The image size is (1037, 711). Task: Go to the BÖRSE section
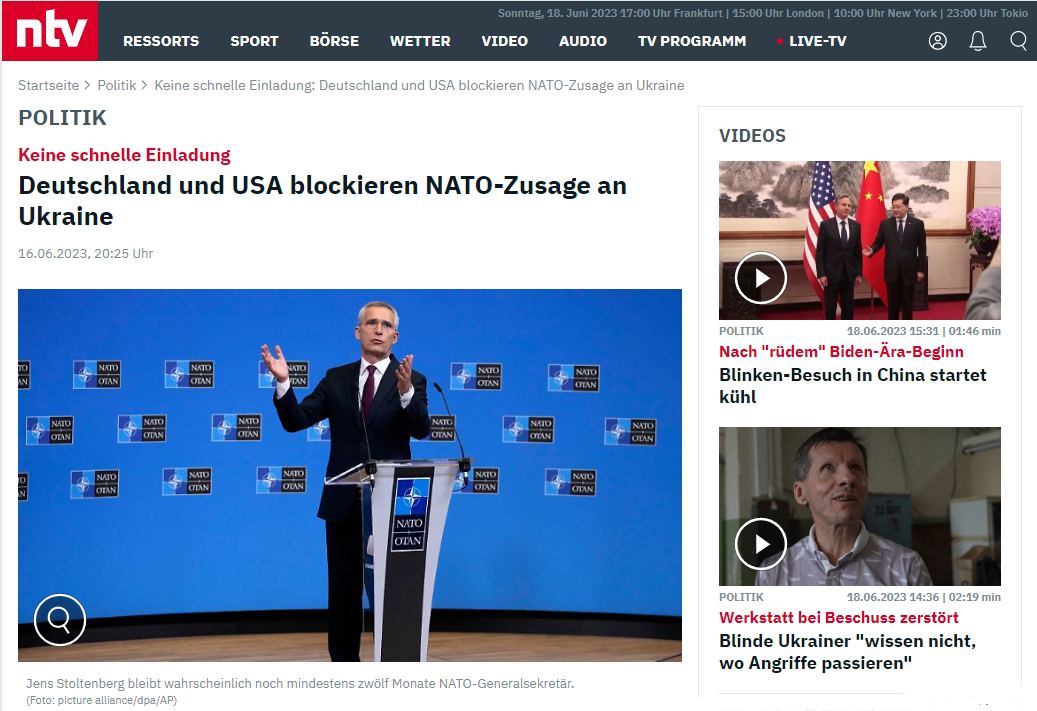334,41
